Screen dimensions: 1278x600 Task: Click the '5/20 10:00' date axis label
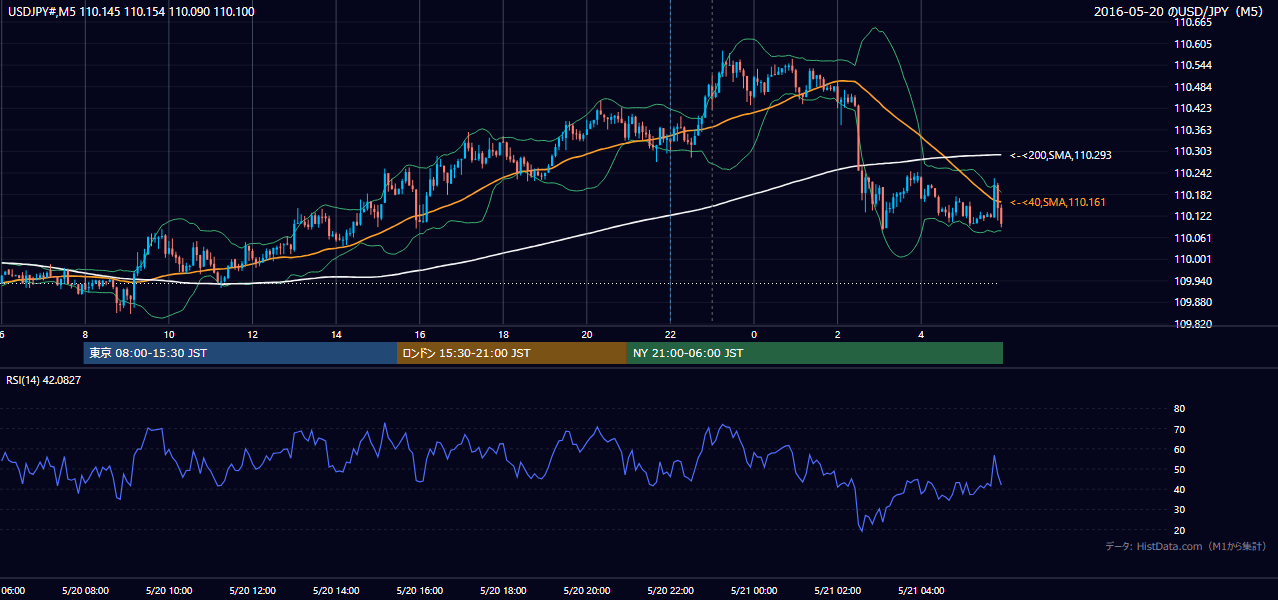168,590
